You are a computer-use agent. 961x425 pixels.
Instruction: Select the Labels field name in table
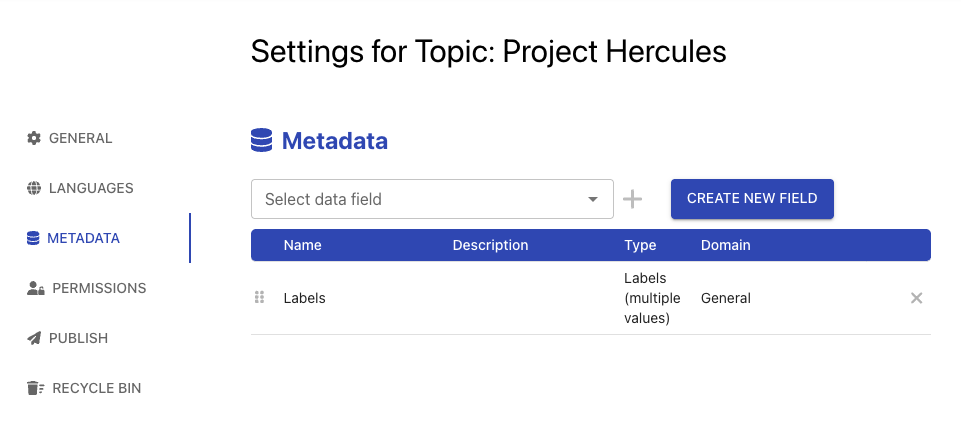tap(305, 298)
